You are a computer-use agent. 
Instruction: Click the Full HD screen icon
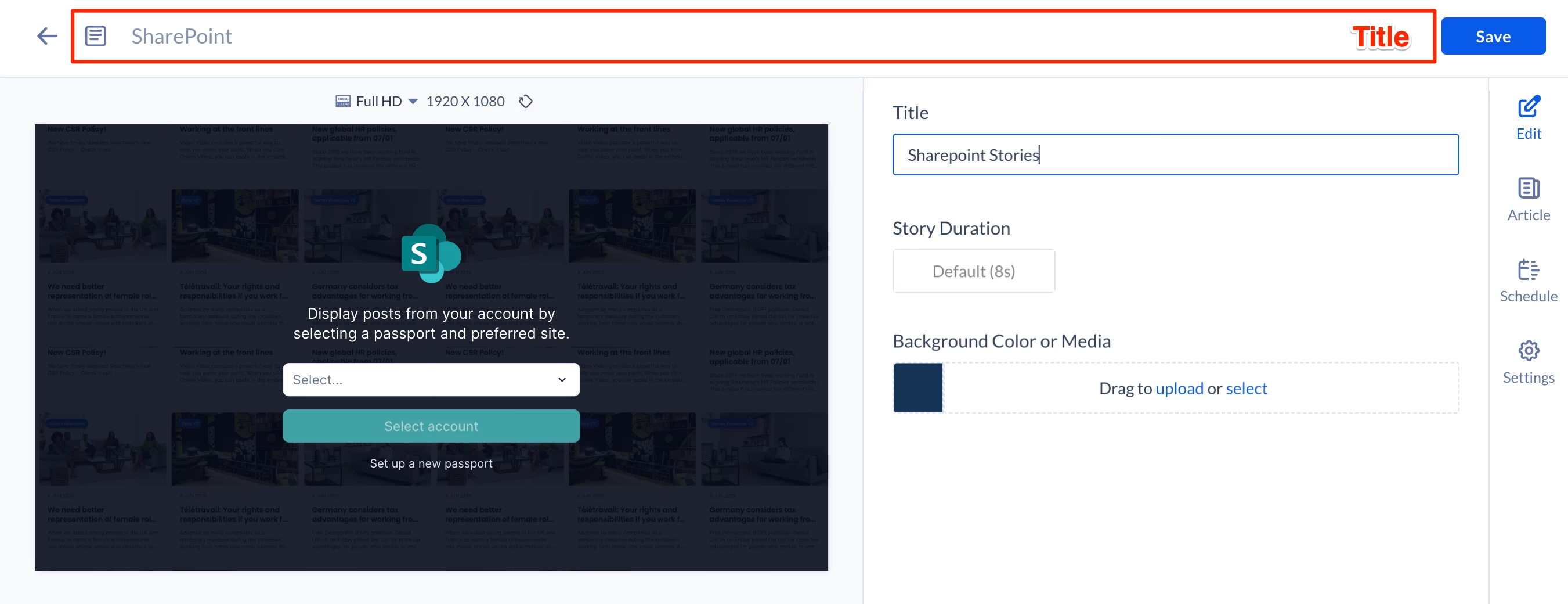[343, 101]
